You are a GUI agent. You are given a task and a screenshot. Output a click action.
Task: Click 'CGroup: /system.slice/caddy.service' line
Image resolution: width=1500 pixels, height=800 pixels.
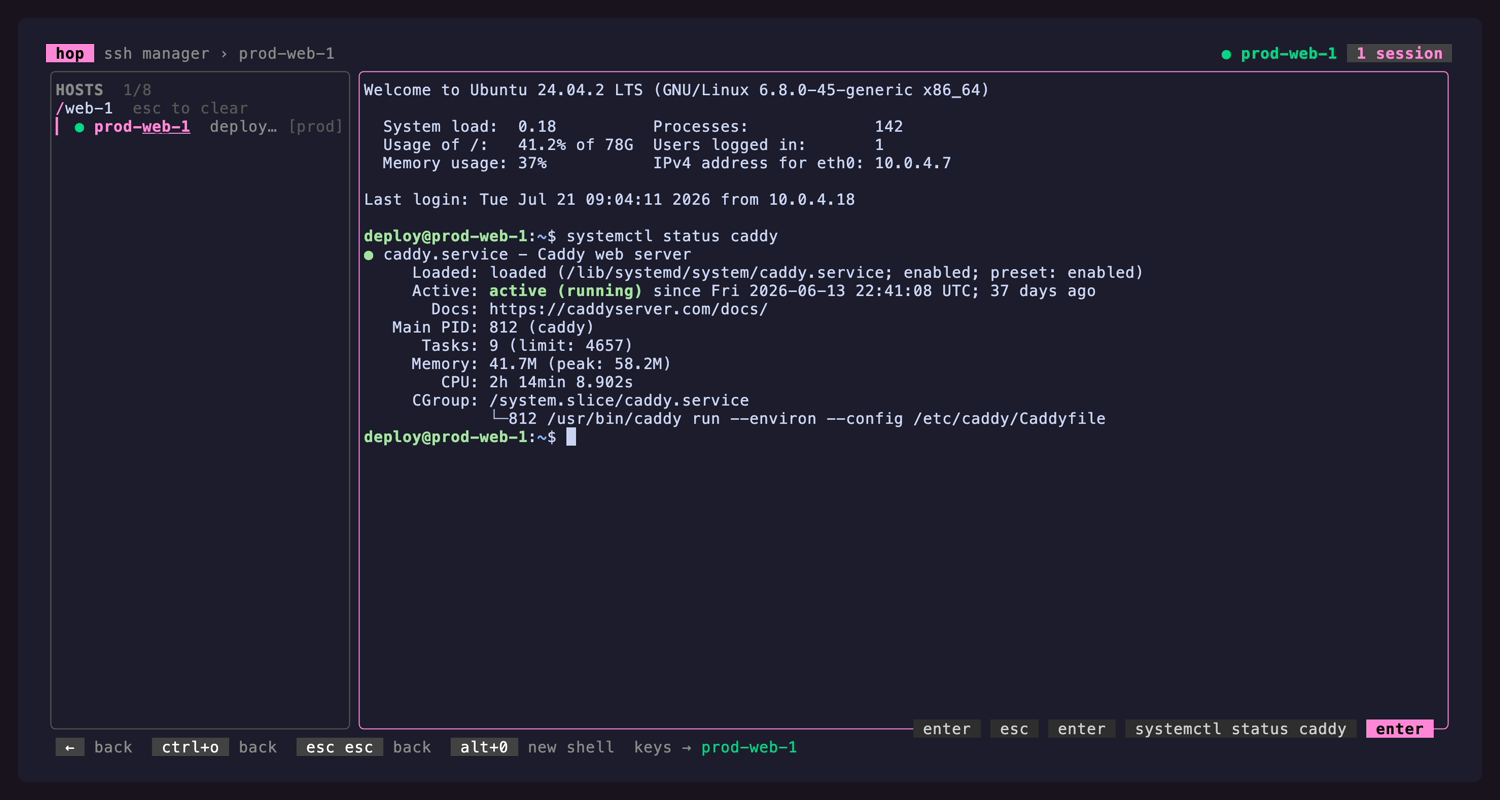[580, 400]
